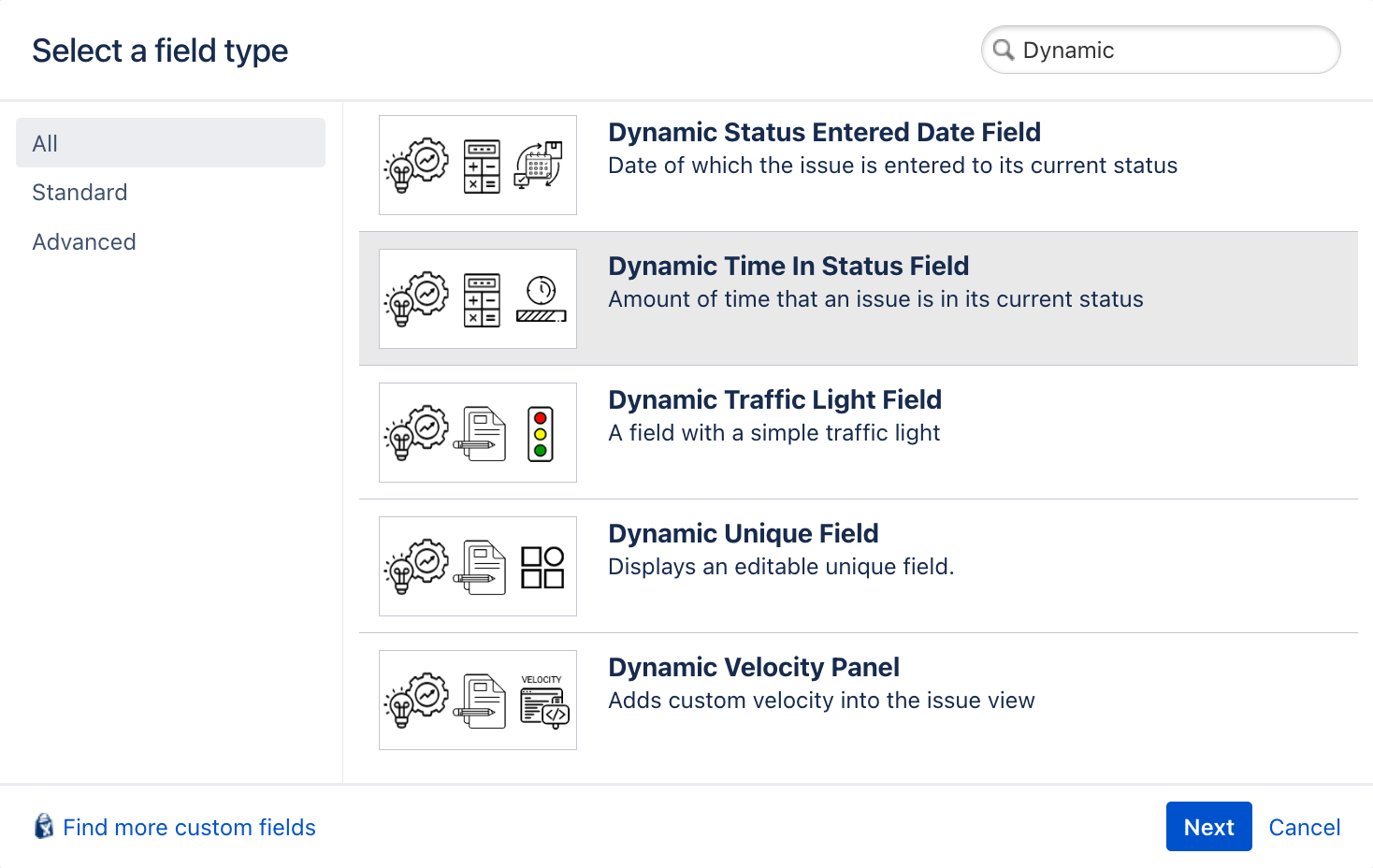
Task: Select Dynamic Unique Field title
Action: tap(743, 534)
